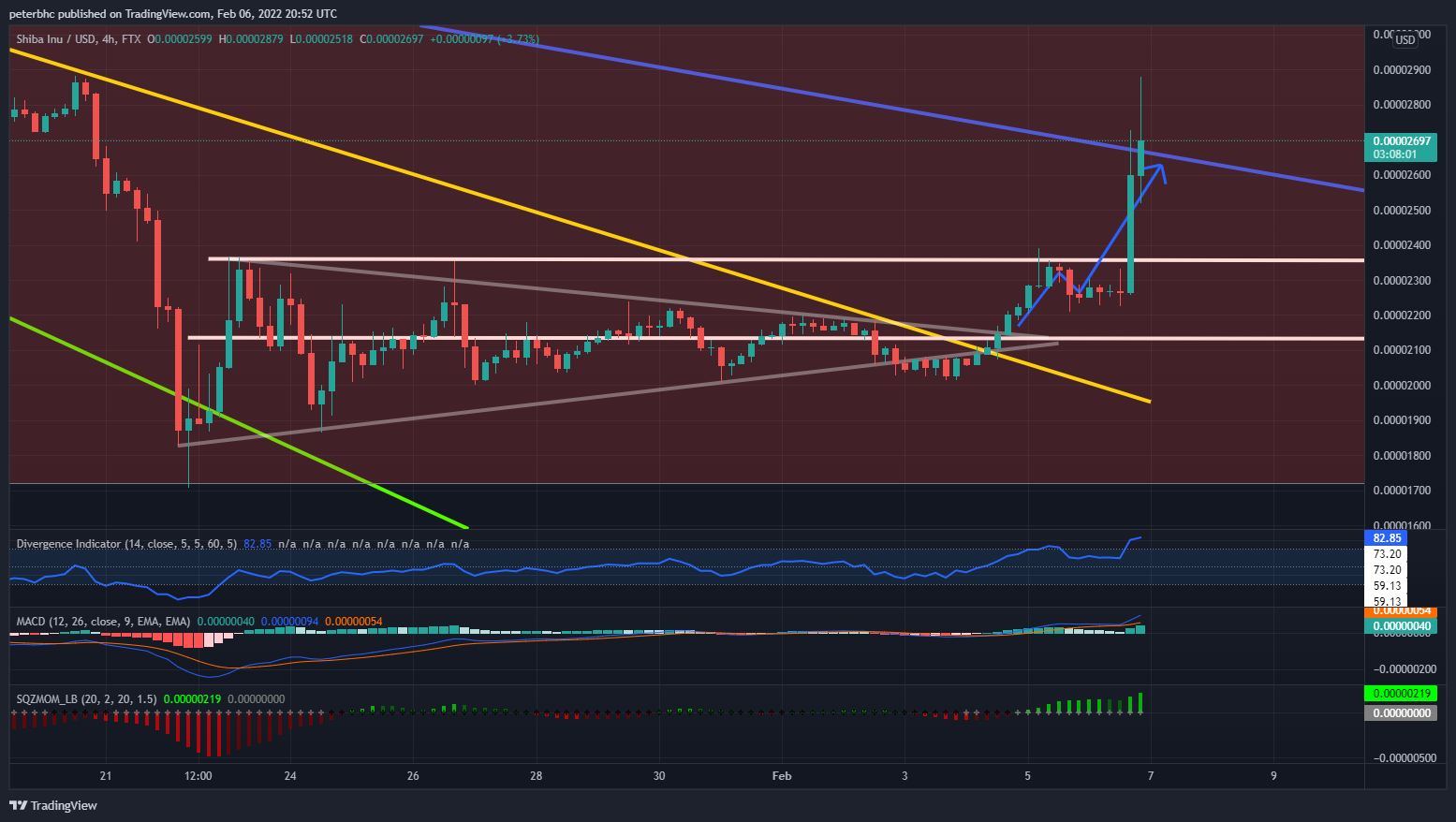
Task: Click the 0.00002100 price axis label
Action: (1402, 350)
